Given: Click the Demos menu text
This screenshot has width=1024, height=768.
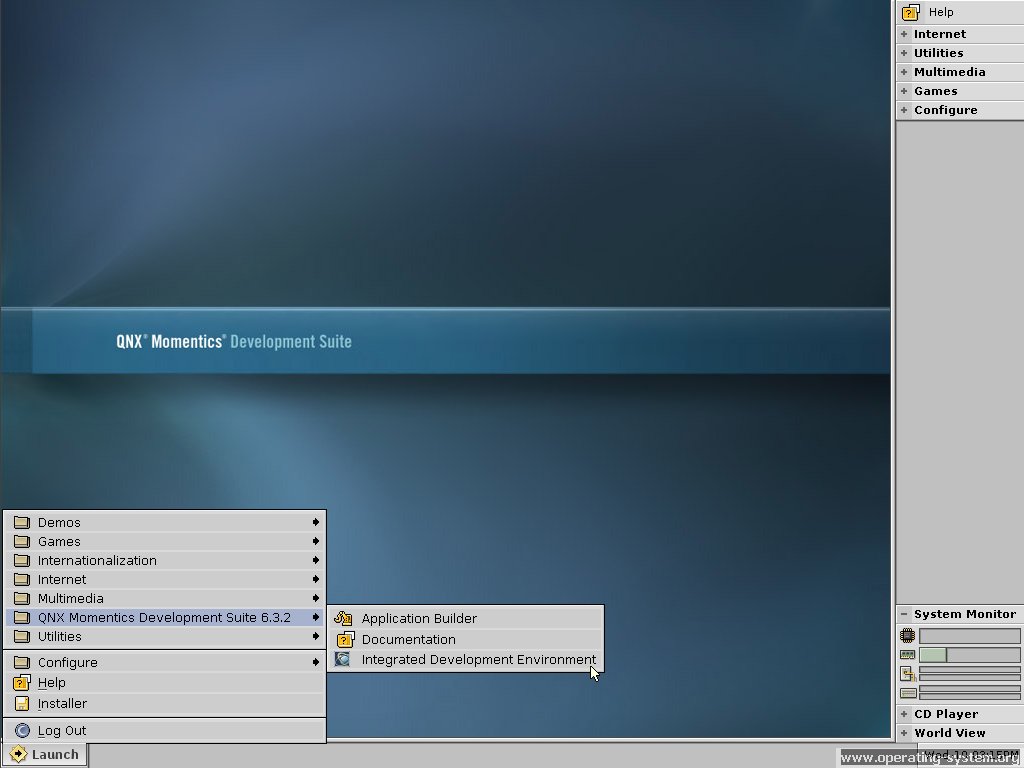Looking at the screenshot, I should point(59,522).
